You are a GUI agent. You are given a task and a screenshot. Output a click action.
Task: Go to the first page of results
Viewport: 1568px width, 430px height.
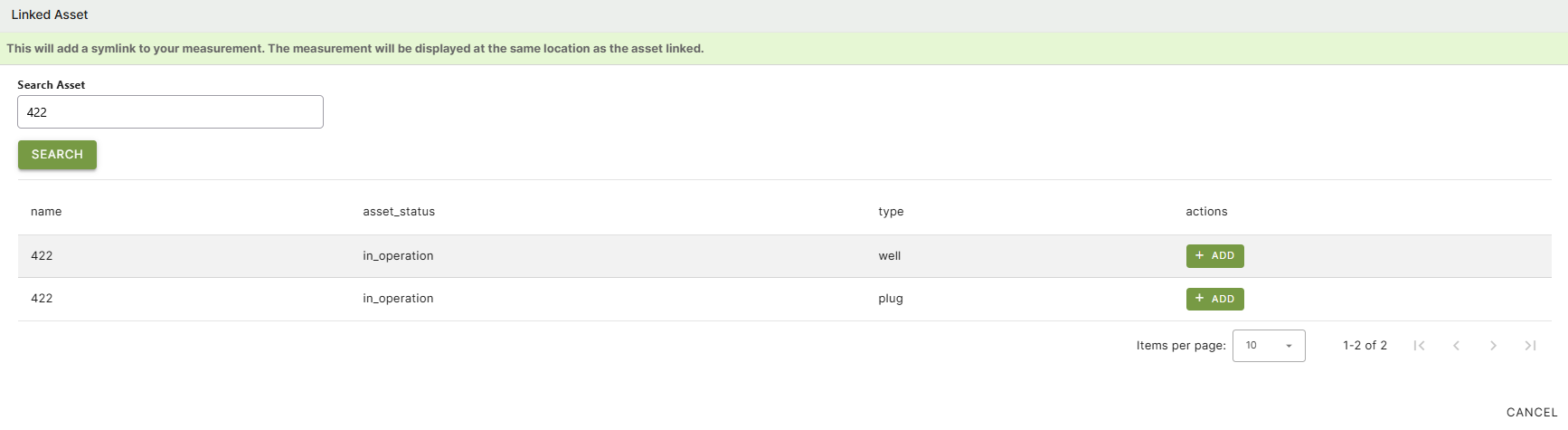1419,346
